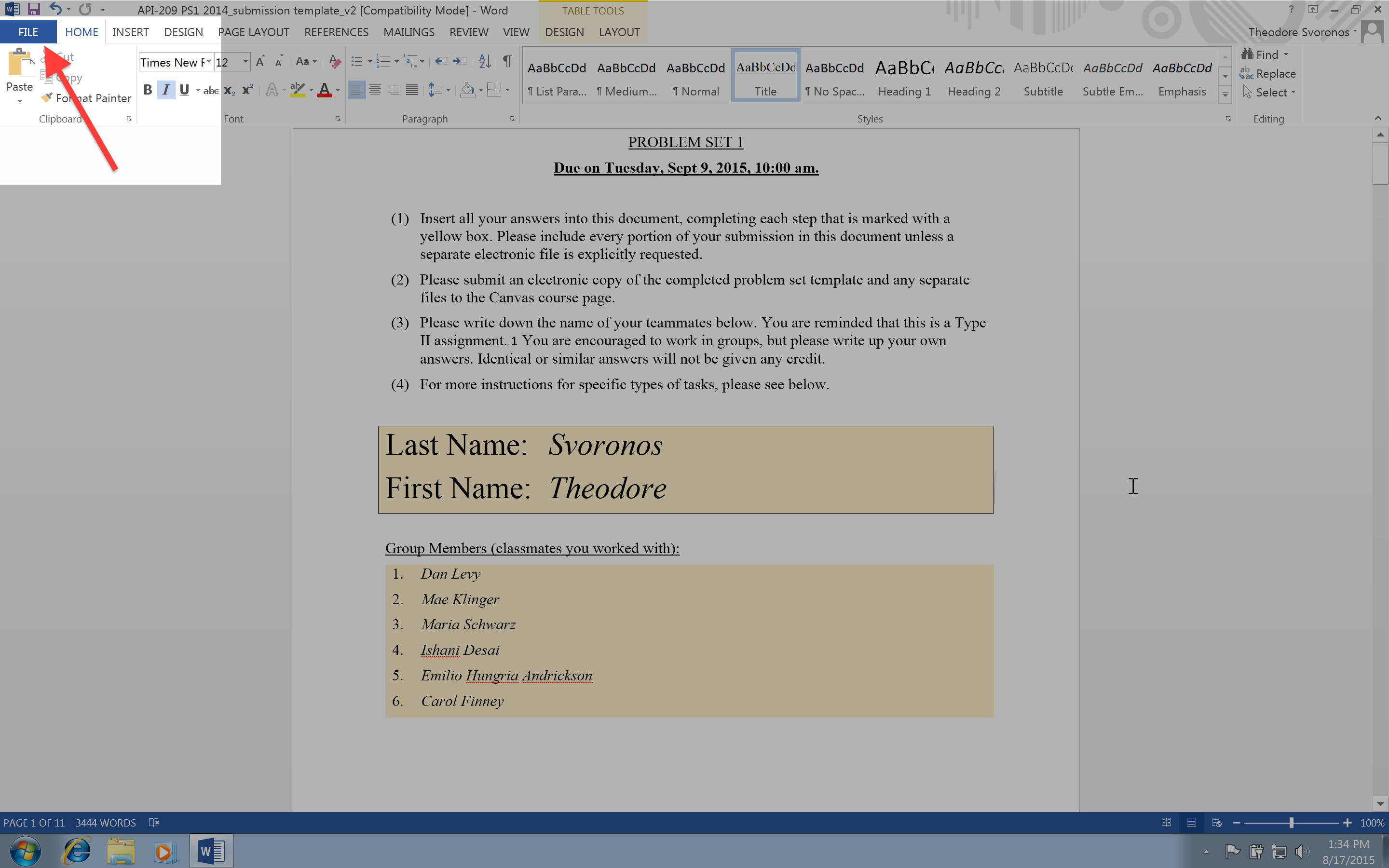Click Windows Start button
Screen dimensions: 1389x868
pyautogui.click(x=25, y=851)
